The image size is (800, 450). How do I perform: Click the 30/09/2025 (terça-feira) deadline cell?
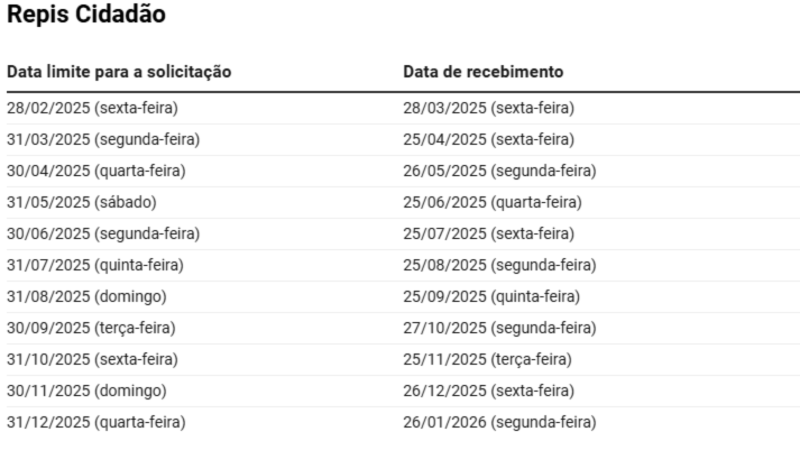click(91, 328)
